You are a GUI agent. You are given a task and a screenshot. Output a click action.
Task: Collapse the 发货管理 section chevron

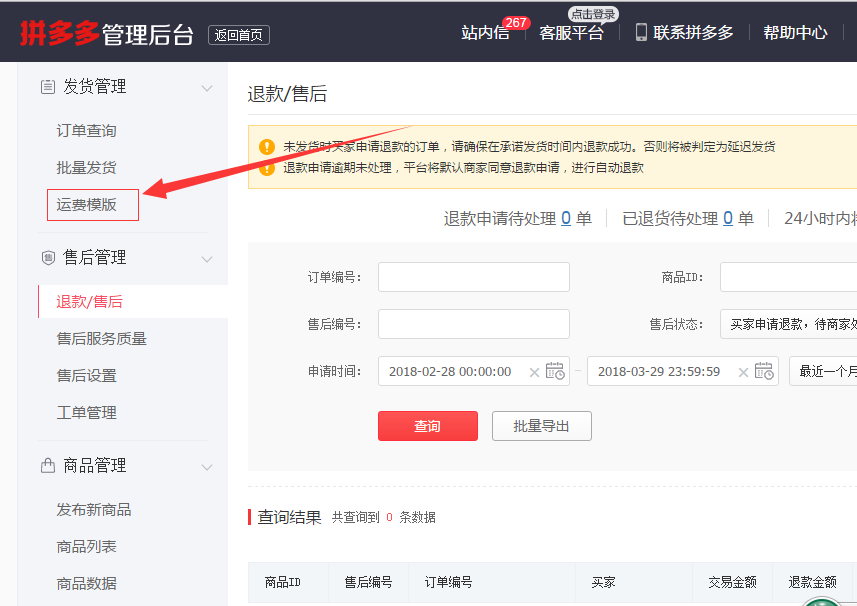click(x=207, y=88)
